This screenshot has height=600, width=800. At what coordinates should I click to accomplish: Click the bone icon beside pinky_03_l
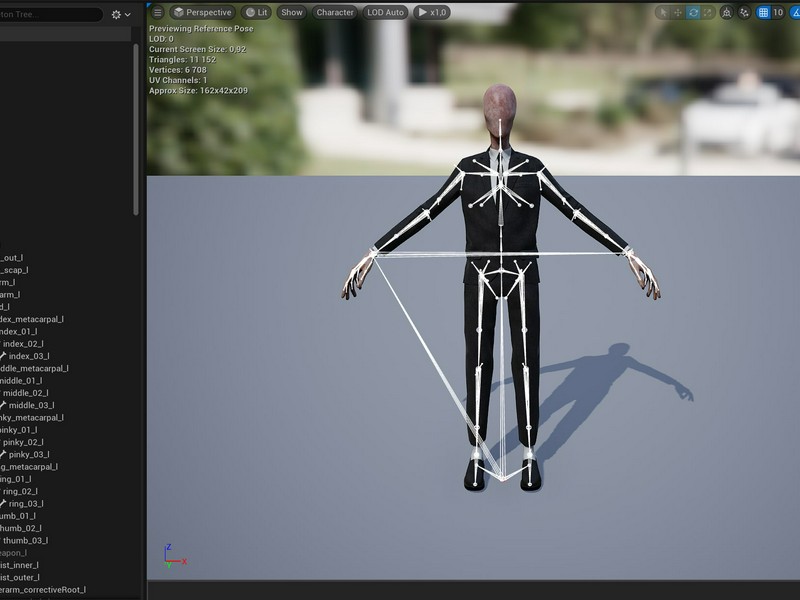(x=3, y=454)
